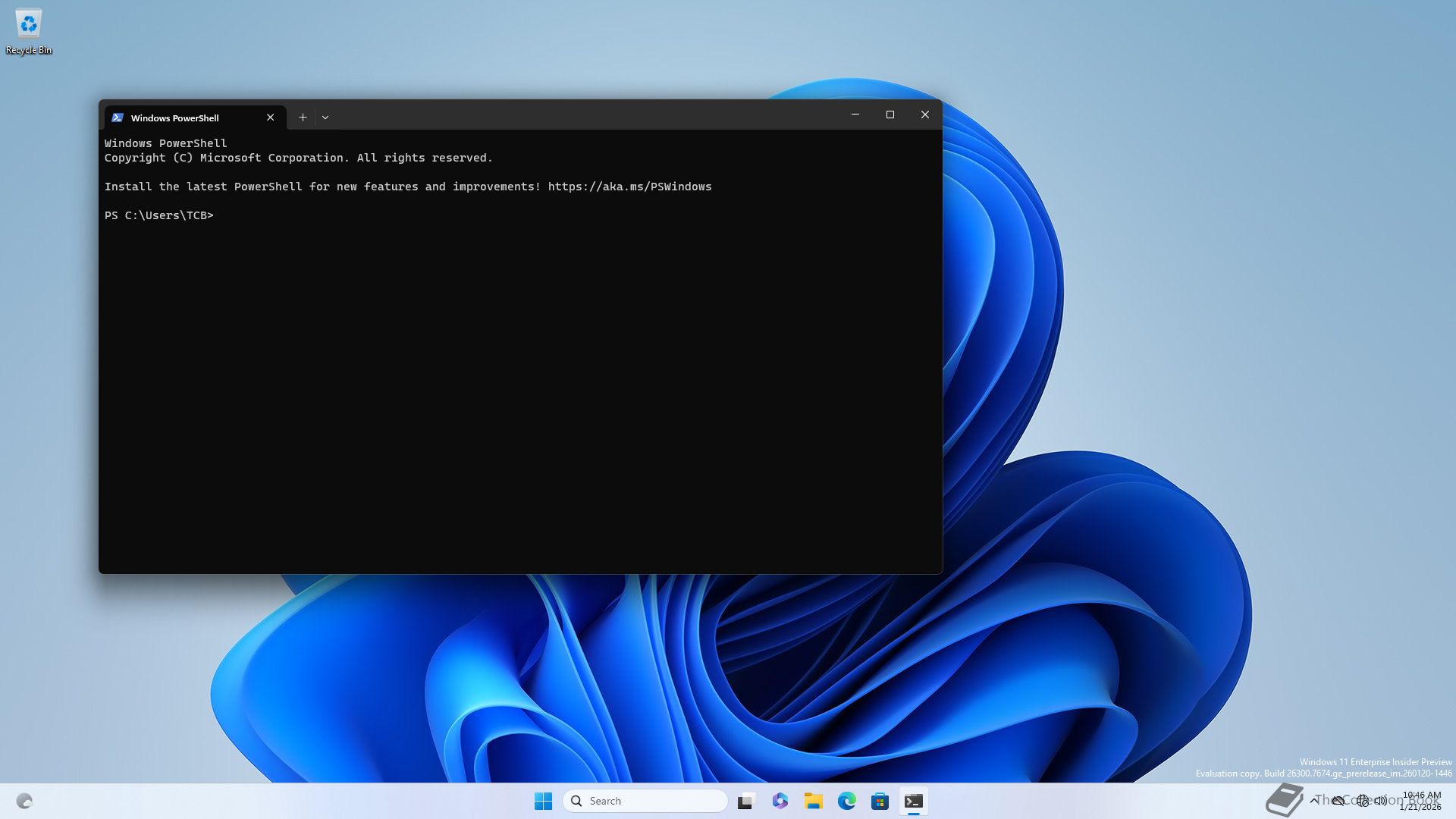
Task: Launch Microsoft 365 Copilot from taskbar
Action: [780, 801]
